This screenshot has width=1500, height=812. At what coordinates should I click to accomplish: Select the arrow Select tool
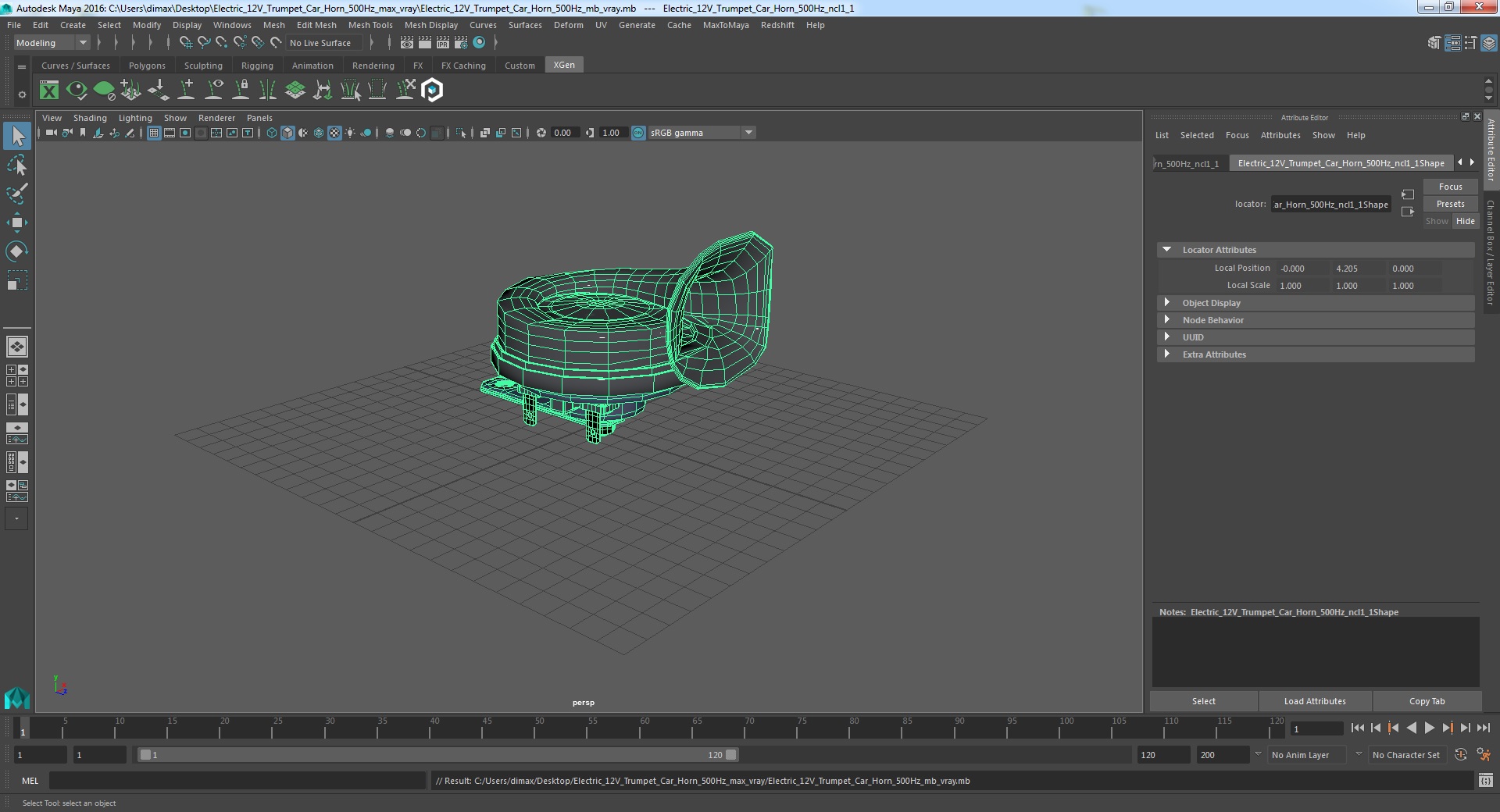tap(17, 136)
